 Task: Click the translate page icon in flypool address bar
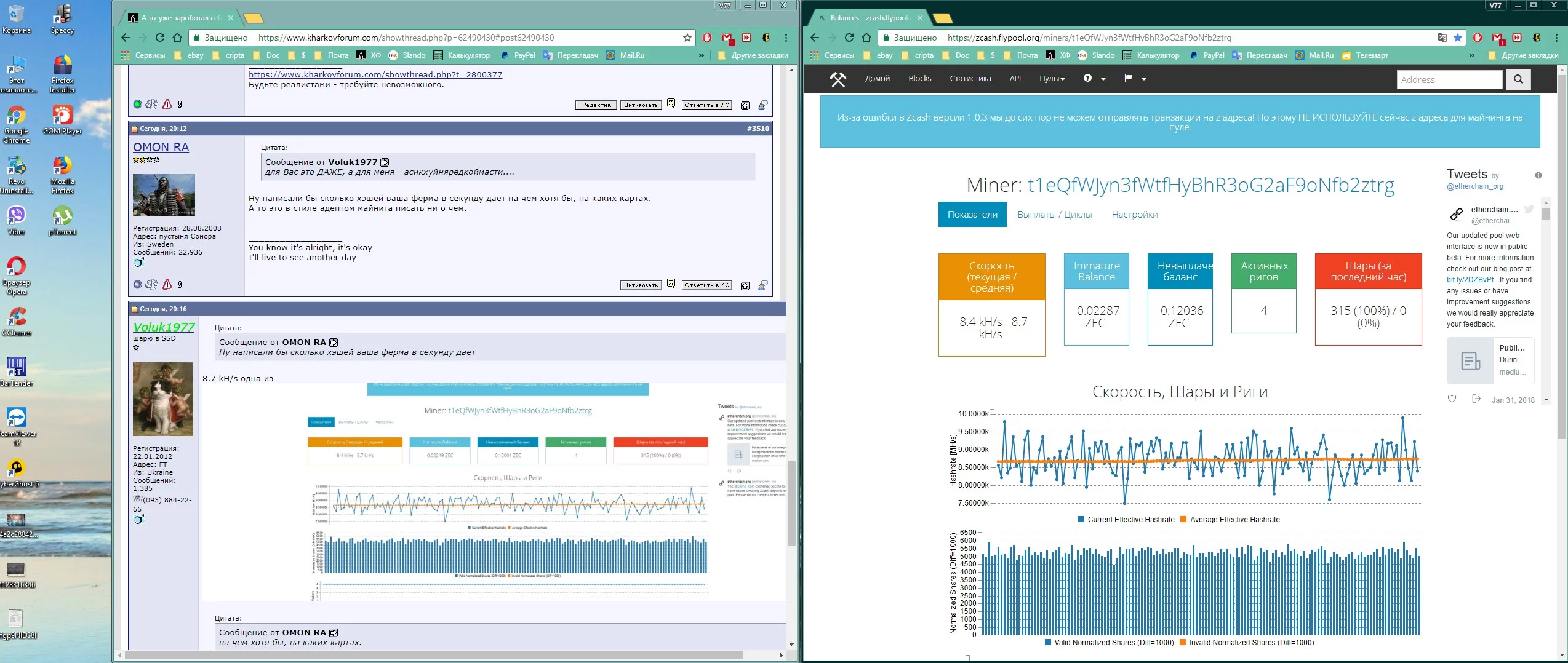[x=1442, y=38]
